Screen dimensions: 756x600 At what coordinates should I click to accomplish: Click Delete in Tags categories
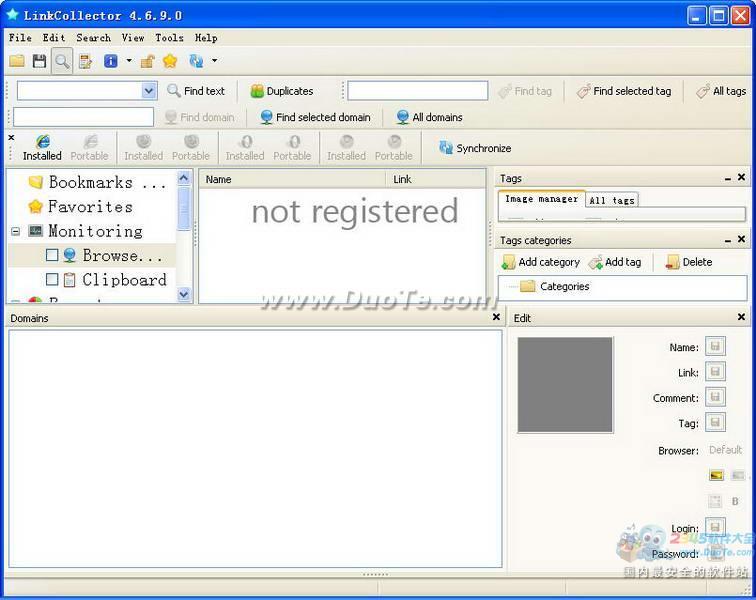[x=689, y=262]
